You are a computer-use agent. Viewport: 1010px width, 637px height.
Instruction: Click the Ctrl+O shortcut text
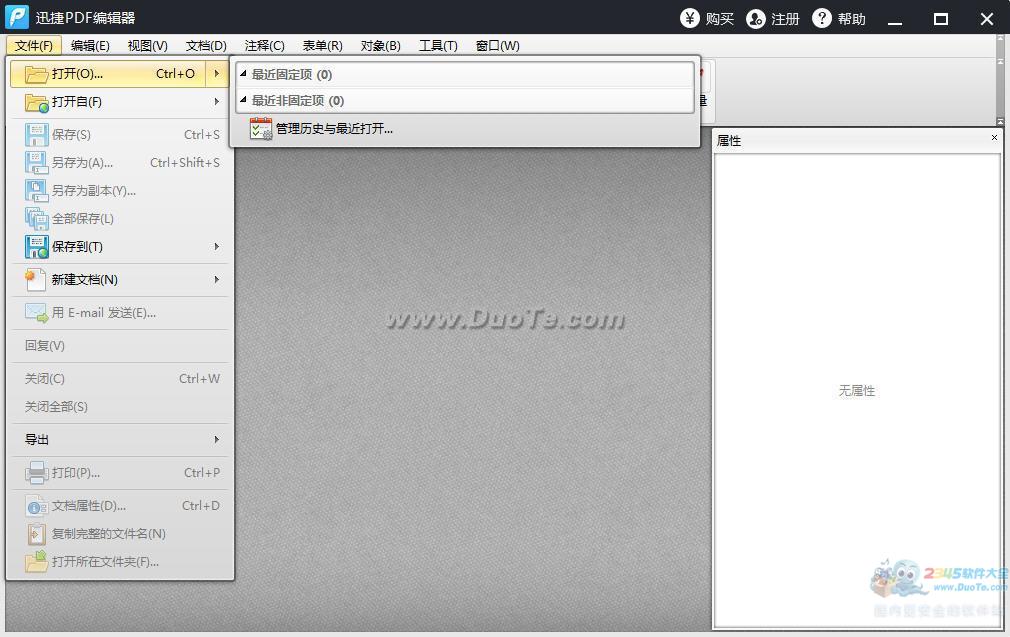175,74
